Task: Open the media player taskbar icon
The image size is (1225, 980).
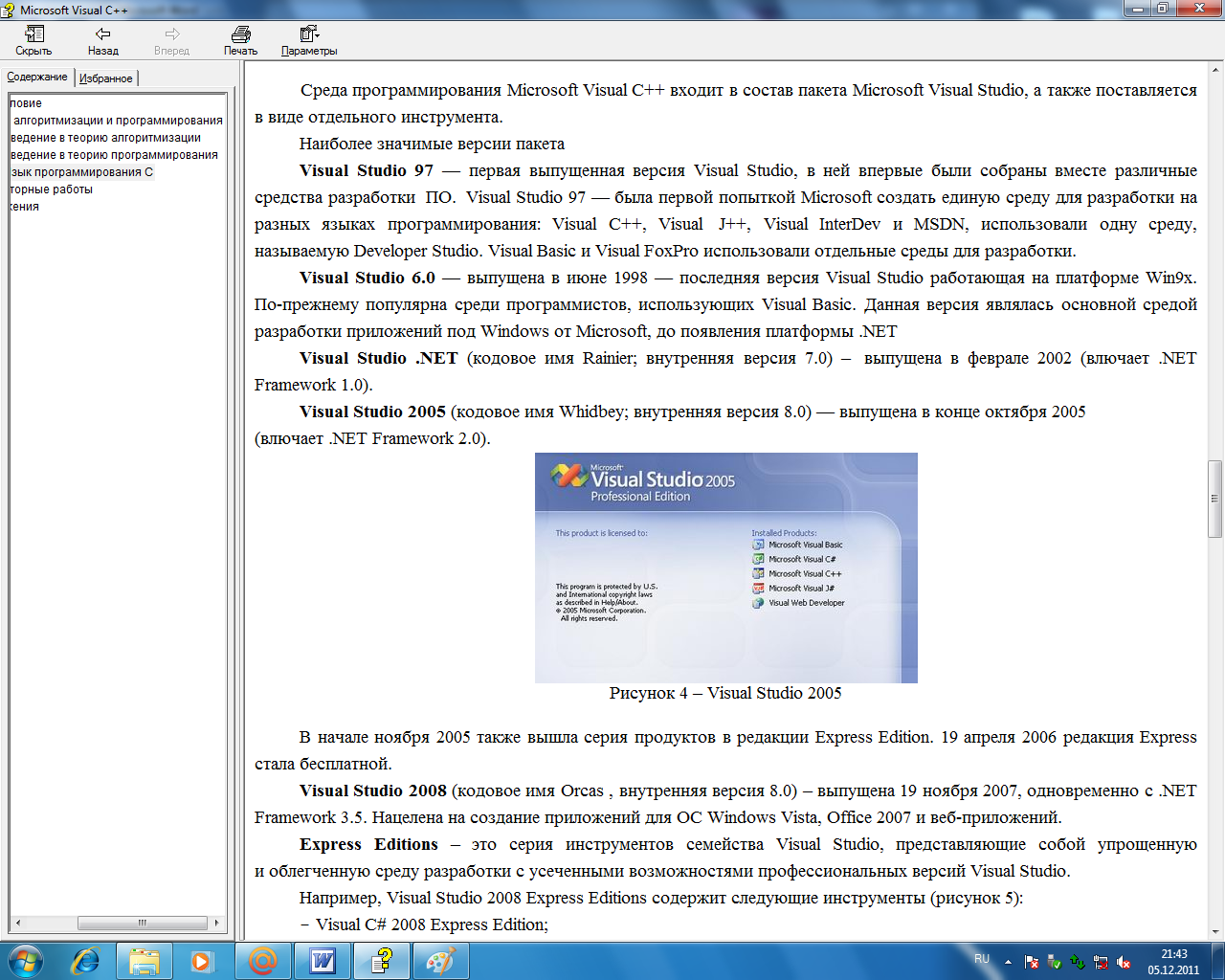Action: click(x=202, y=961)
